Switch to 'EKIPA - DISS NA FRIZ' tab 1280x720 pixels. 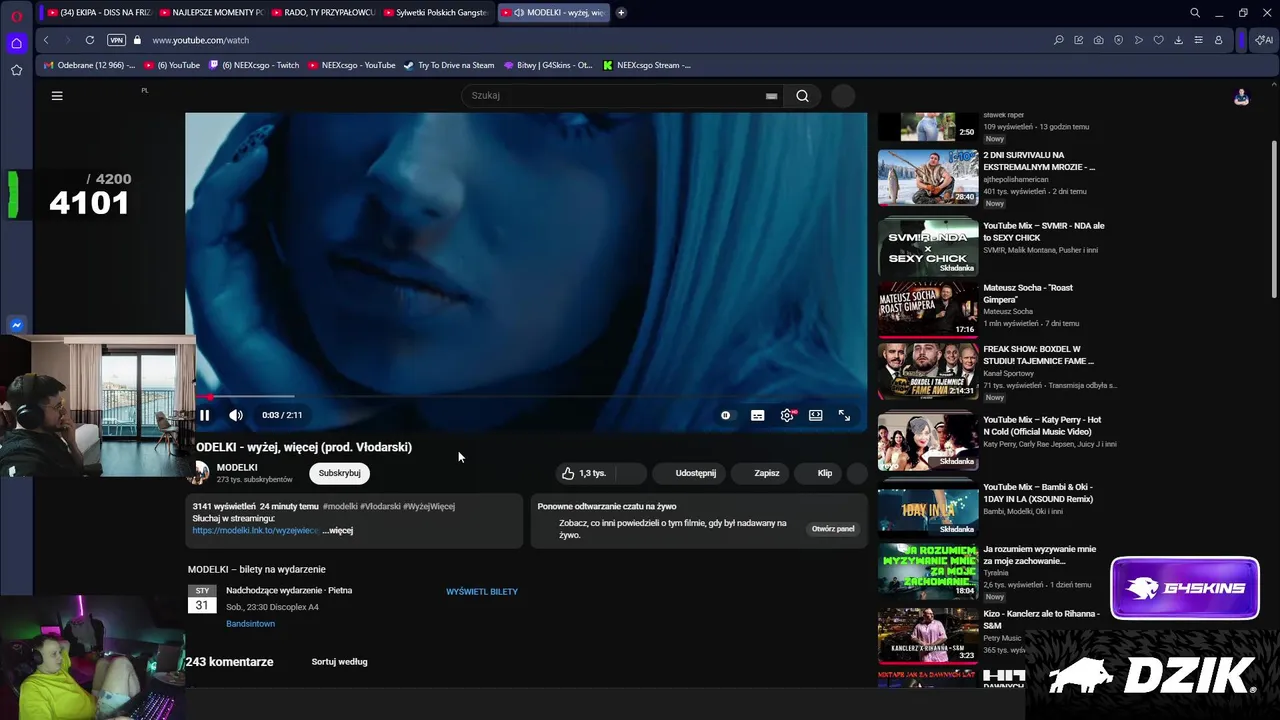click(x=98, y=13)
